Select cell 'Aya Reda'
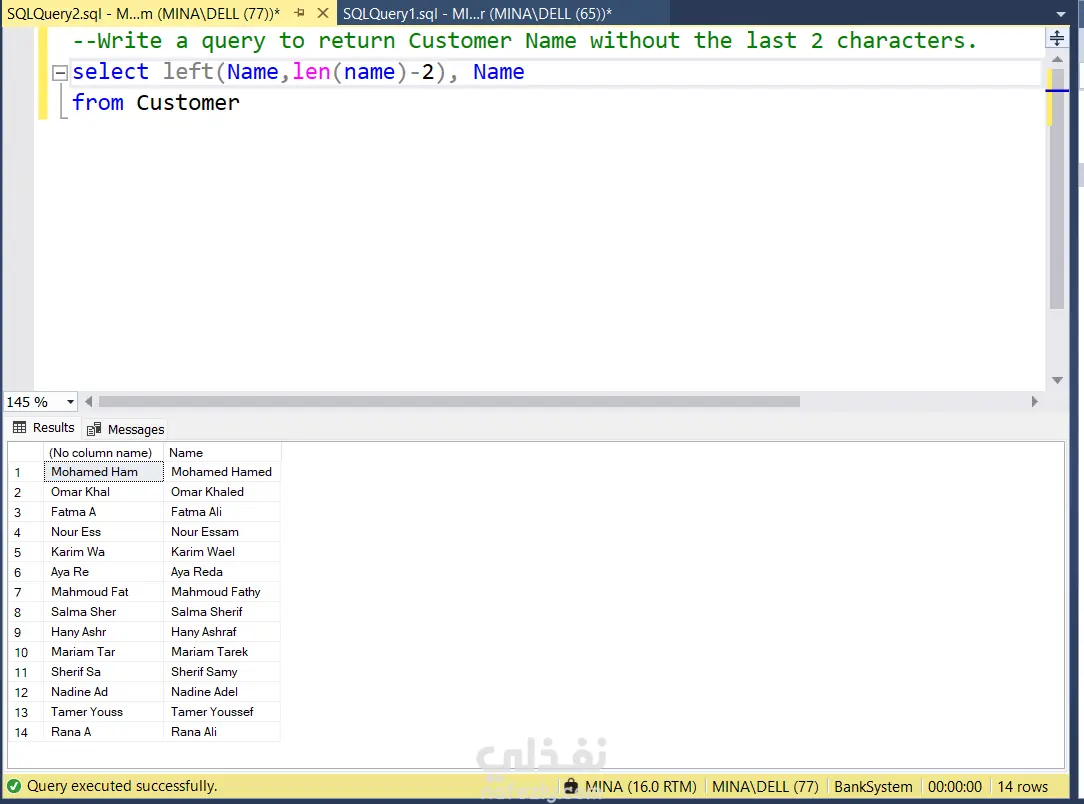 point(222,572)
